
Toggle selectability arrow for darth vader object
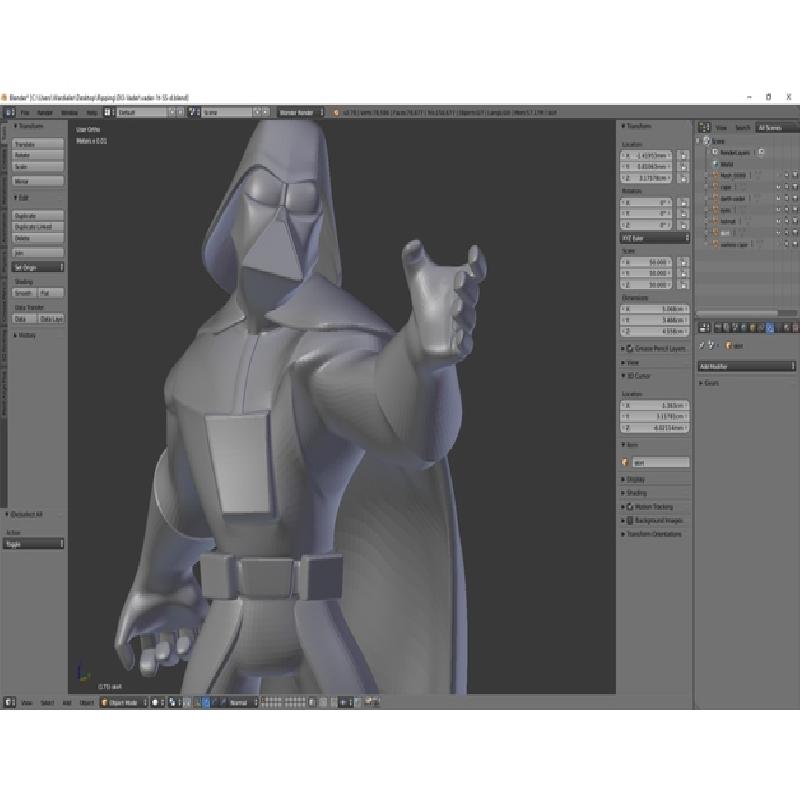coord(787,197)
